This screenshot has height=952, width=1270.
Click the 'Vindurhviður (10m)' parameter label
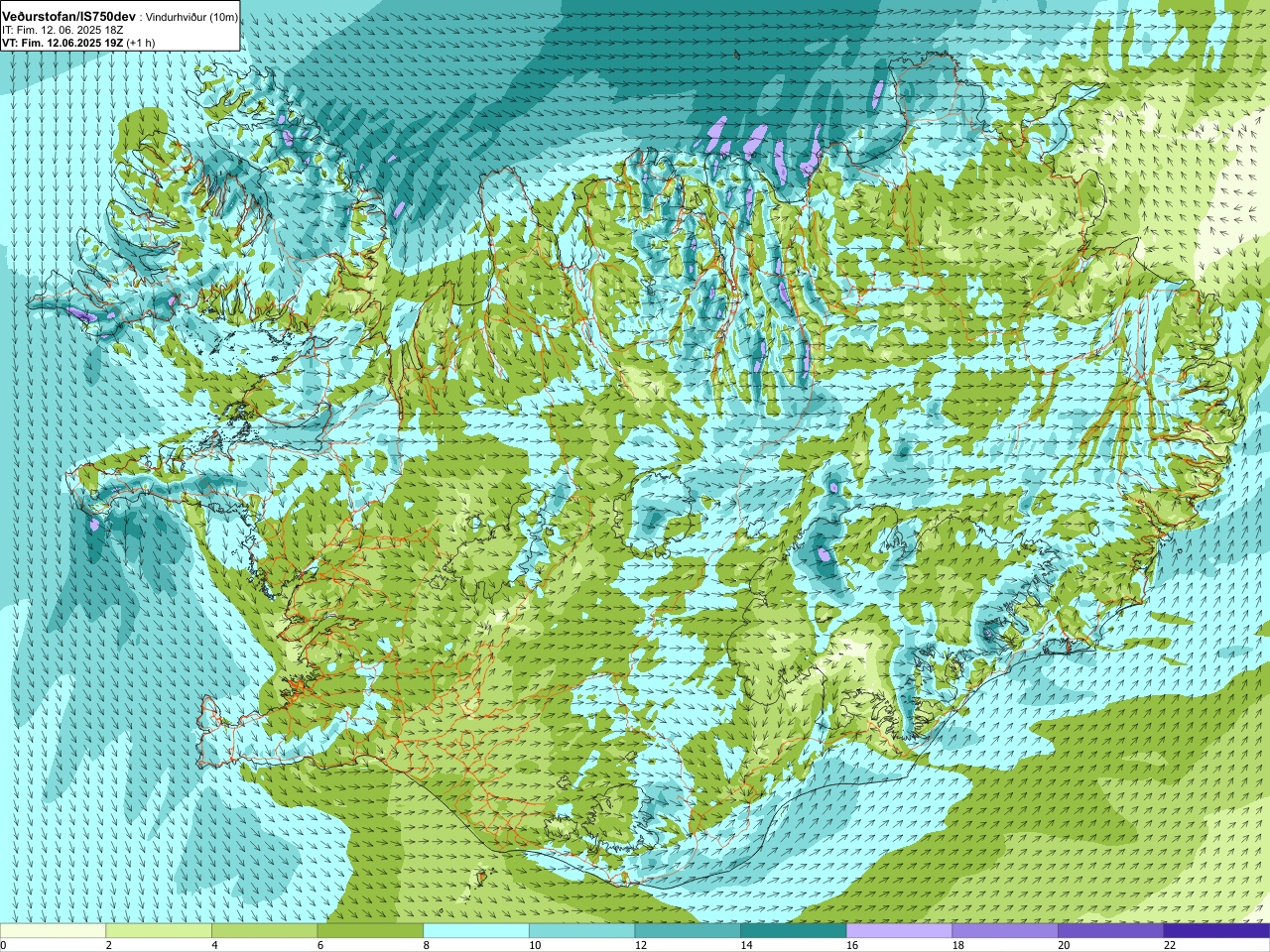point(191,18)
